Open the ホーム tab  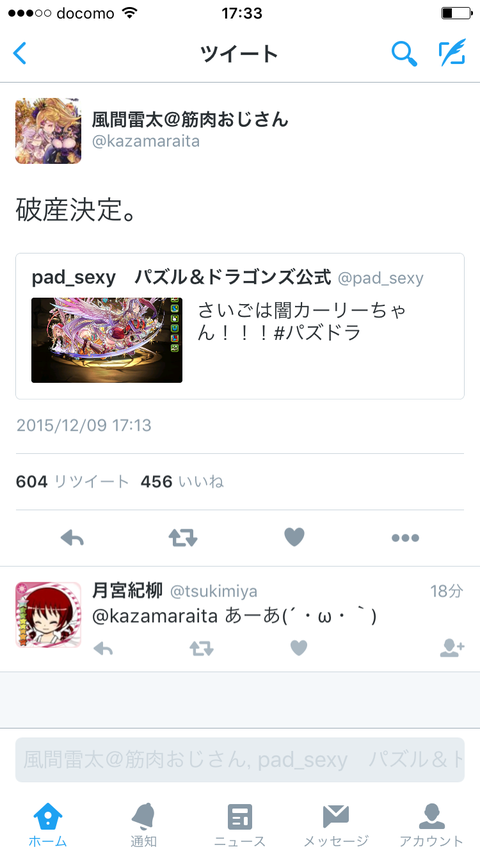(48, 825)
